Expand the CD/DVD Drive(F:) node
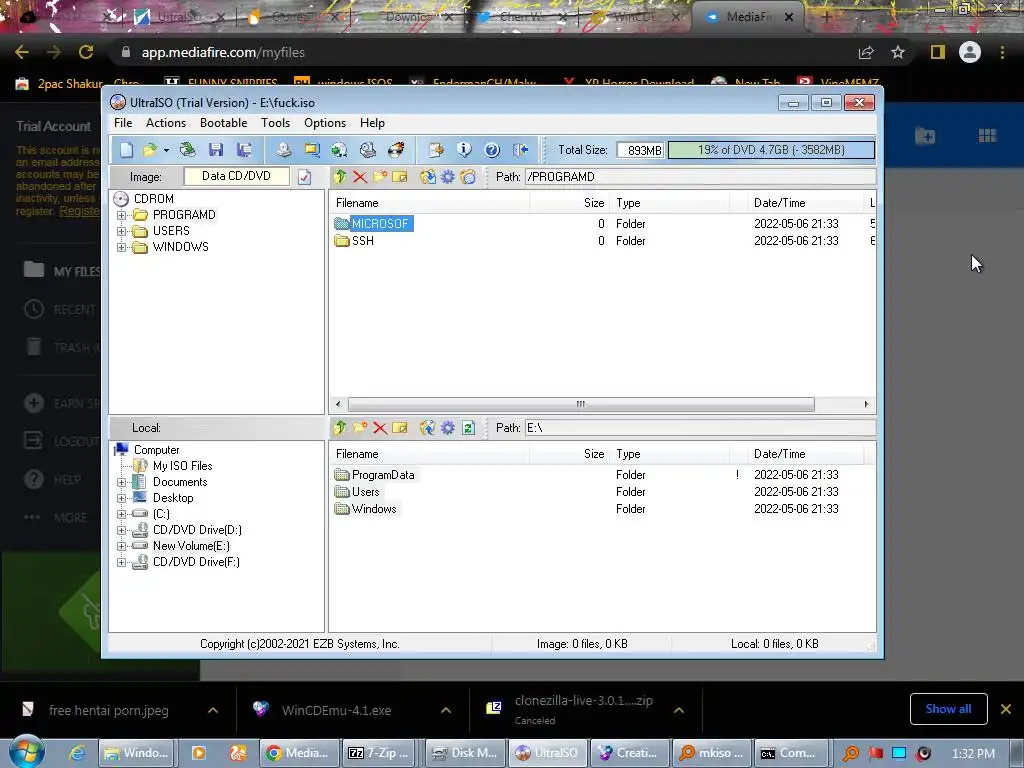Screen dimensions: 1024x768 click(121, 562)
